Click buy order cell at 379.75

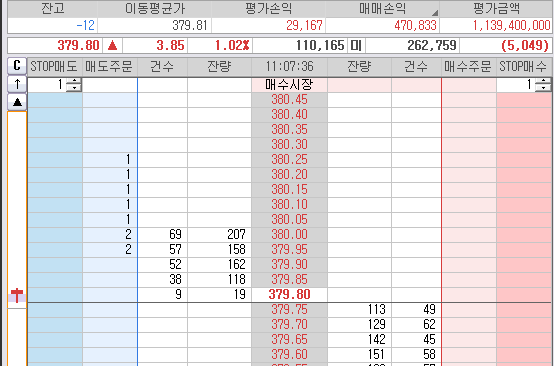pyautogui.click(x=469, y=310)
